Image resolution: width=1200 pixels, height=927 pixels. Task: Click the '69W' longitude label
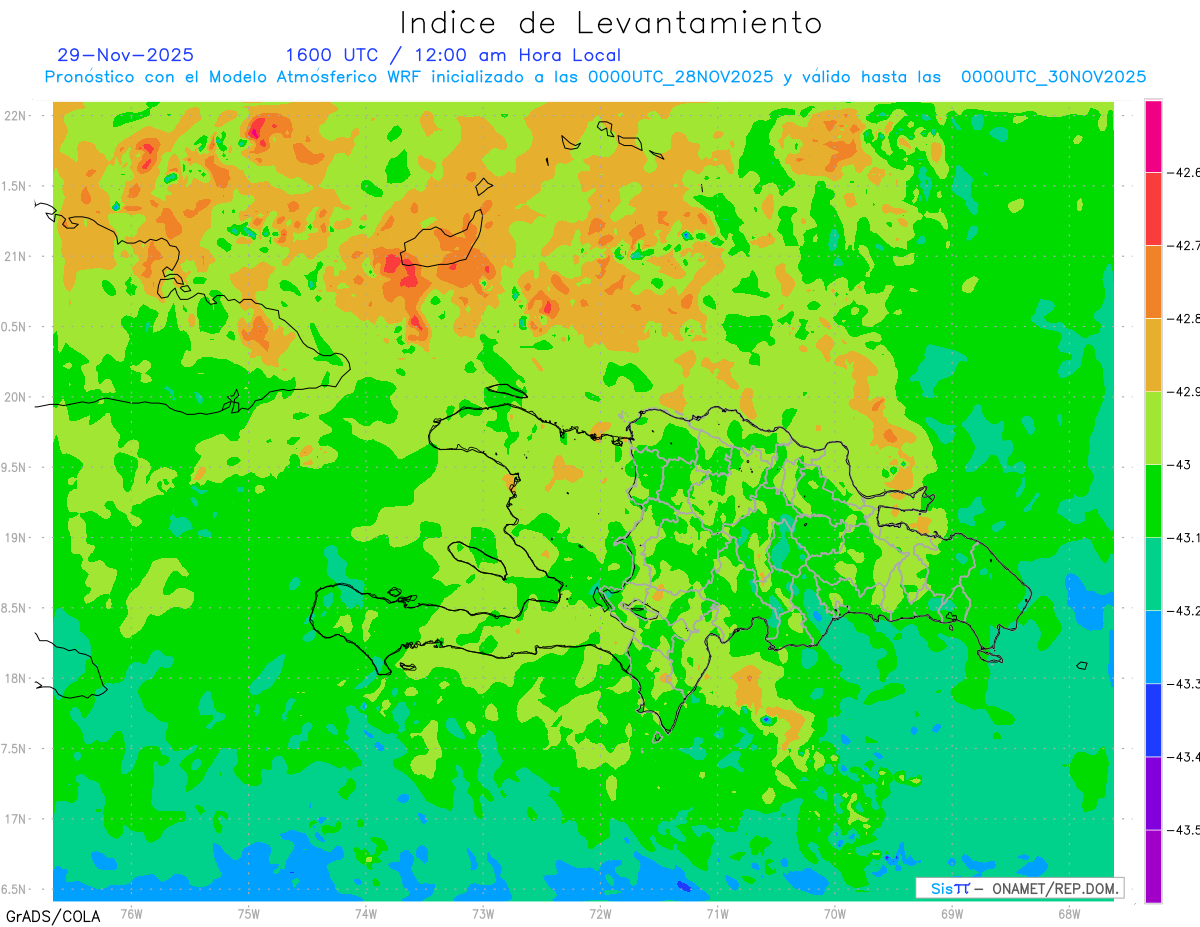pos(952,913)
